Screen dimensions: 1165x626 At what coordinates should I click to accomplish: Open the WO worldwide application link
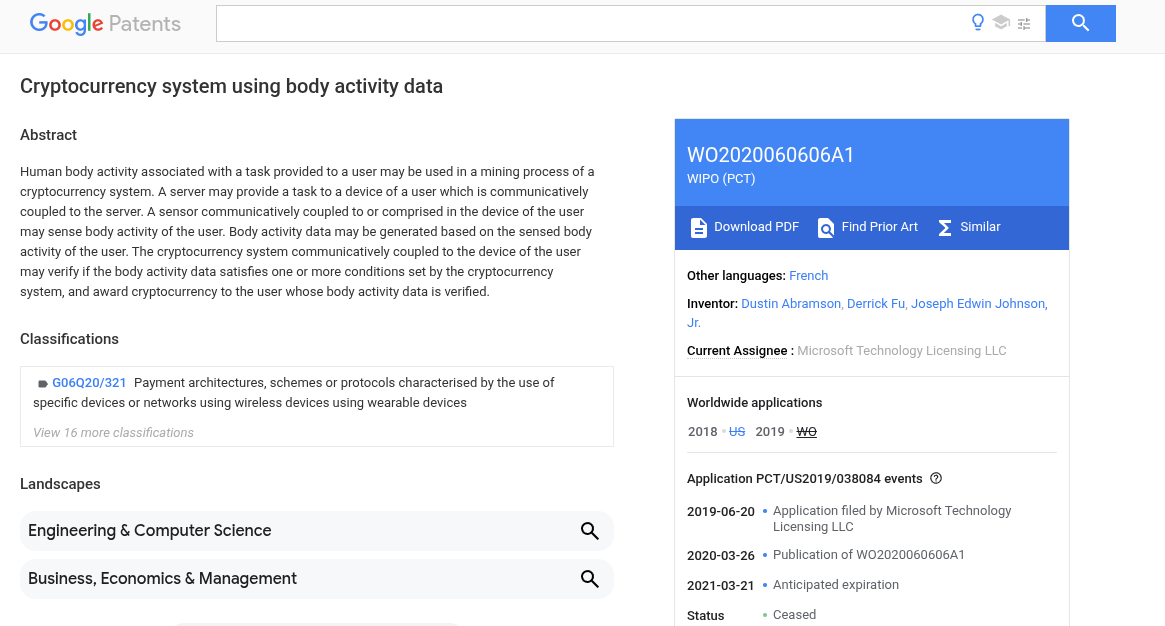click(x=806, y=431)
